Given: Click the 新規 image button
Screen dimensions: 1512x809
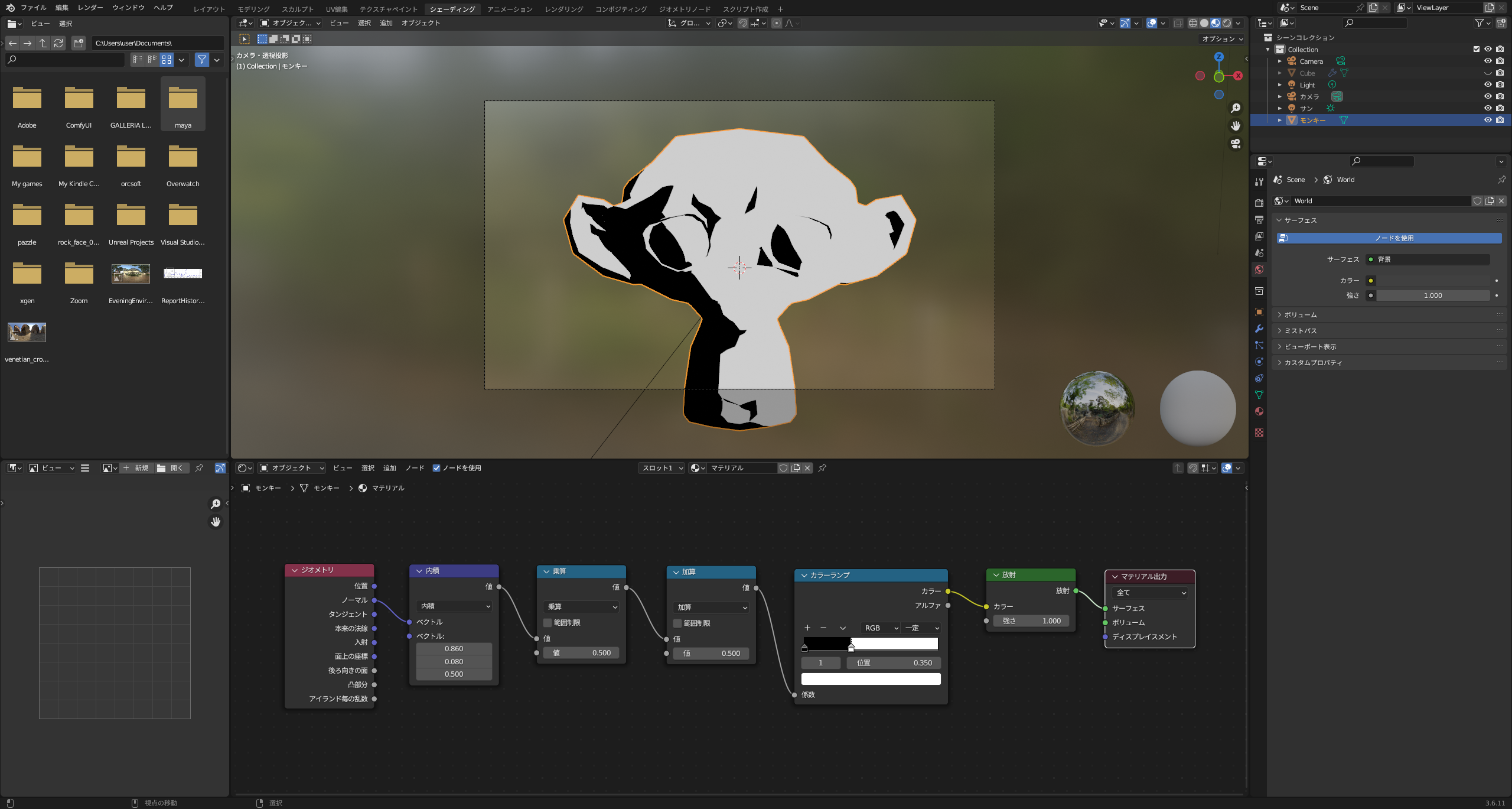Looking at the screenshot, I should tap(137, 468).
